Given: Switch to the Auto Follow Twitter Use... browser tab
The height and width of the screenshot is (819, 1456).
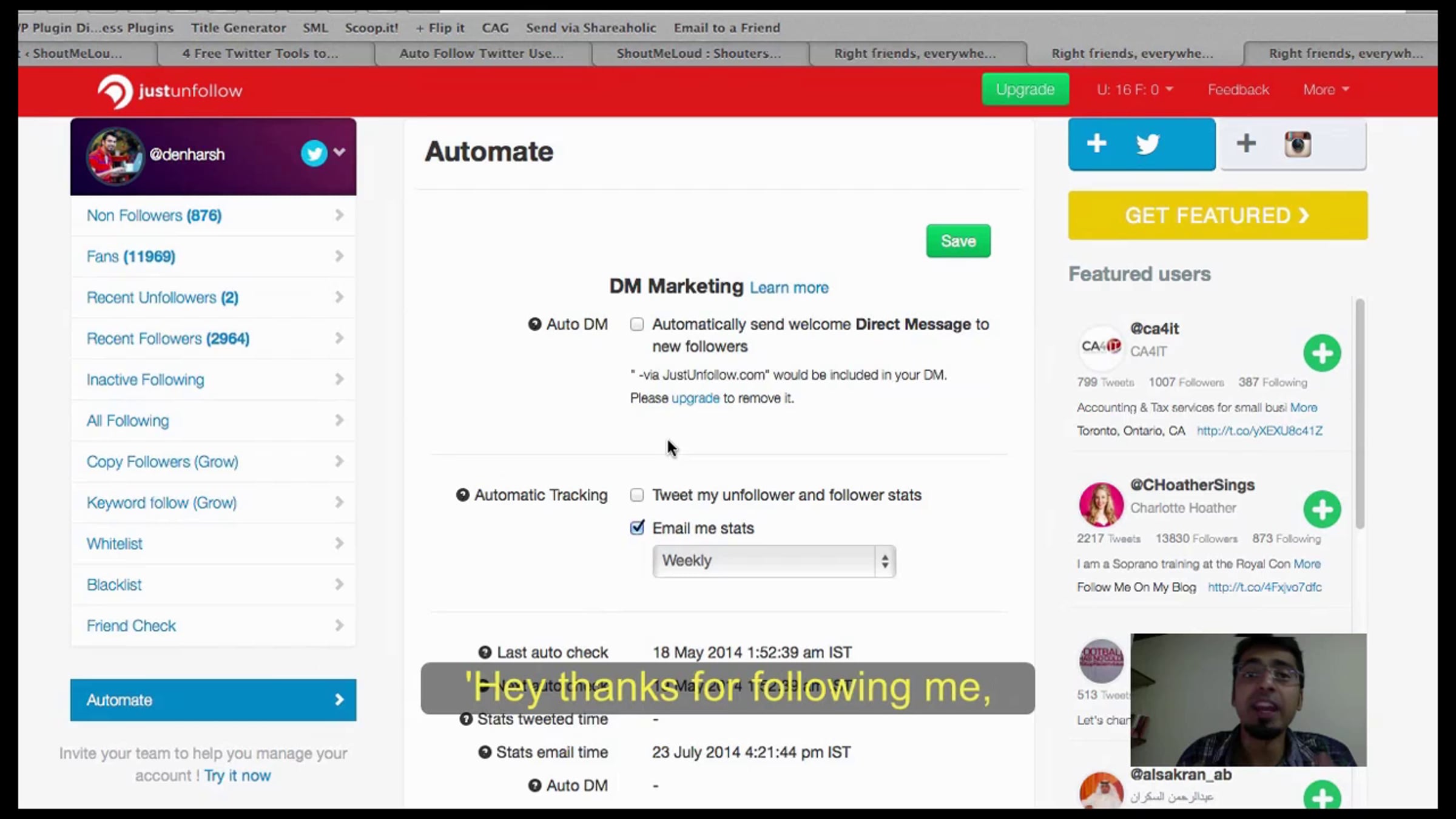Looking at the screenshot, I should (482, 53).
